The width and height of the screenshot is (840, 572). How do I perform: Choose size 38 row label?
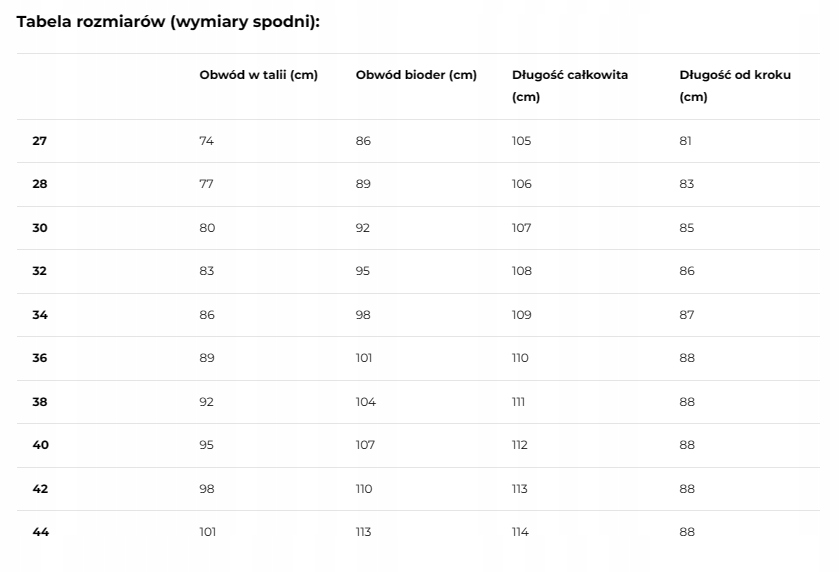click(x=40, y=402)
